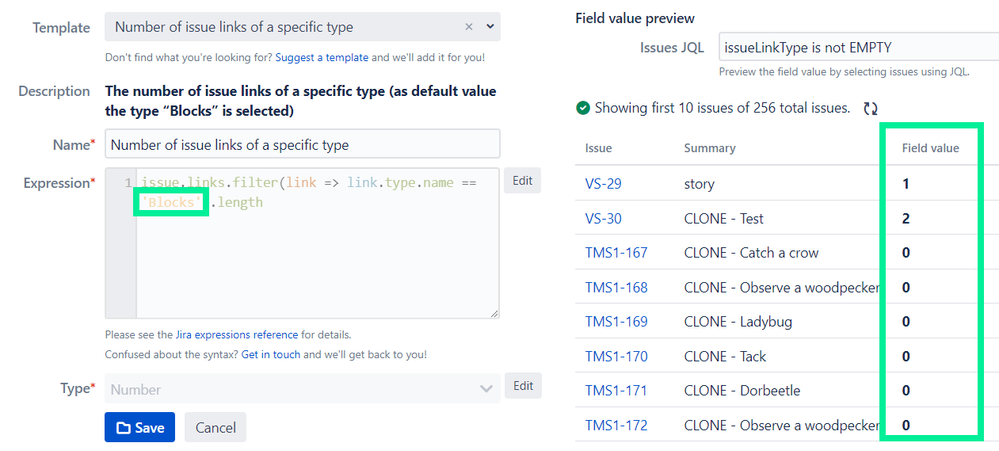Click the green success checkmark icon
Viewport: 999px width, 451px height.
coord(583,108)
